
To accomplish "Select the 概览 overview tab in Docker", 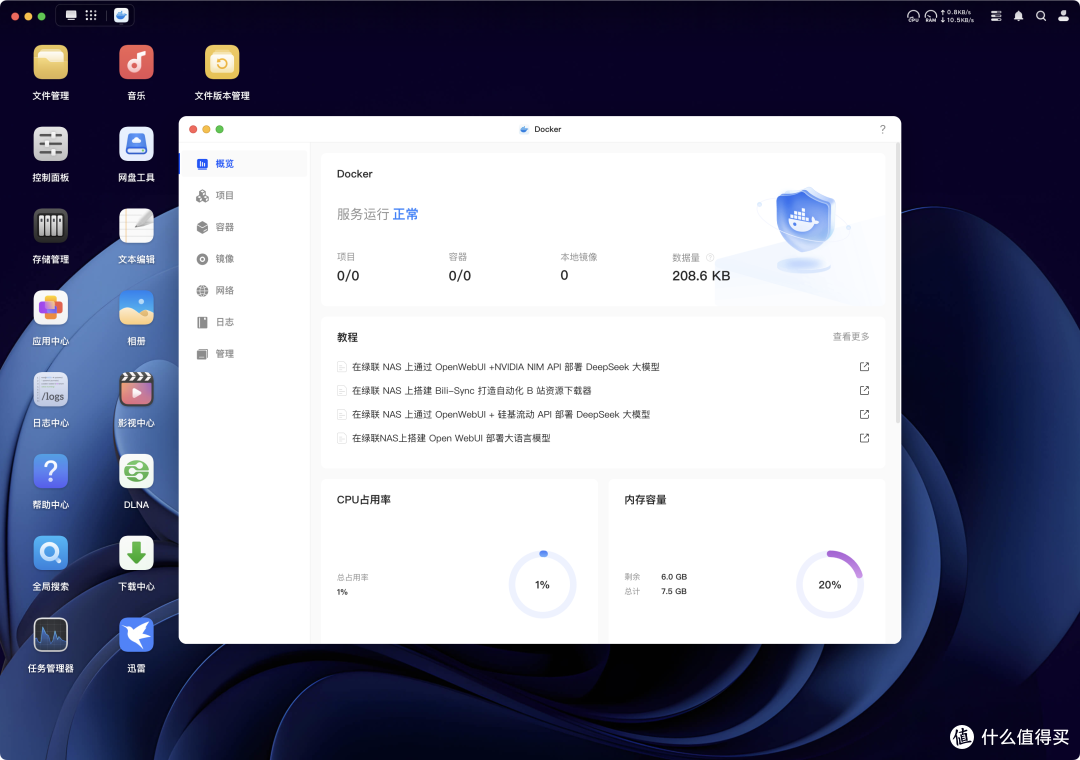I will tap(244, 163).
